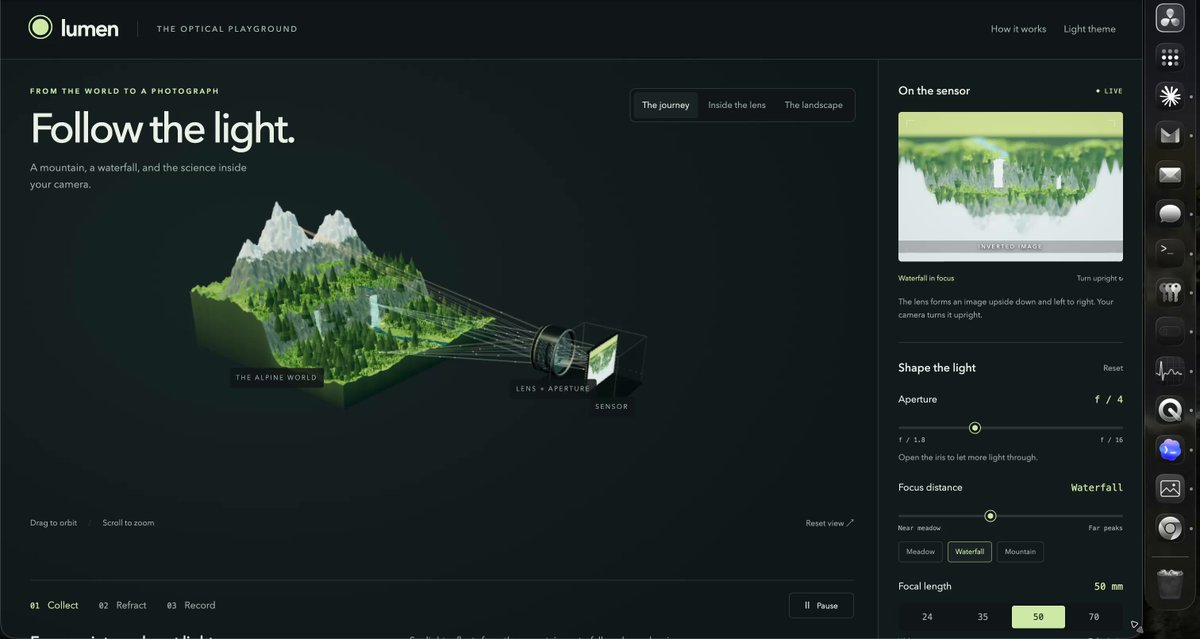This screenshot has width=1200, height=639.
Task: Click THE OPTICAL PLAYGROUND tagline
Action: click(227, 29)
